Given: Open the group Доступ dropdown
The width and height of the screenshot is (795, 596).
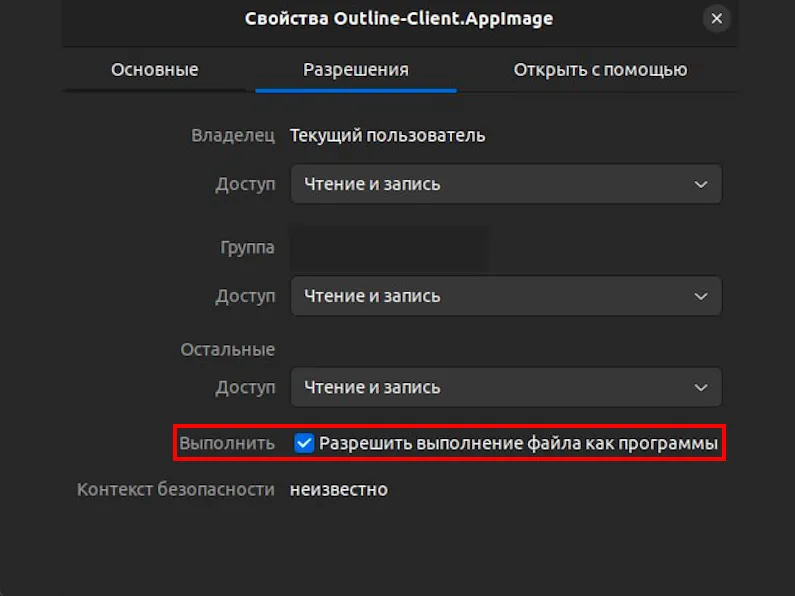Looking at the screenshot, I should point(506,296).
